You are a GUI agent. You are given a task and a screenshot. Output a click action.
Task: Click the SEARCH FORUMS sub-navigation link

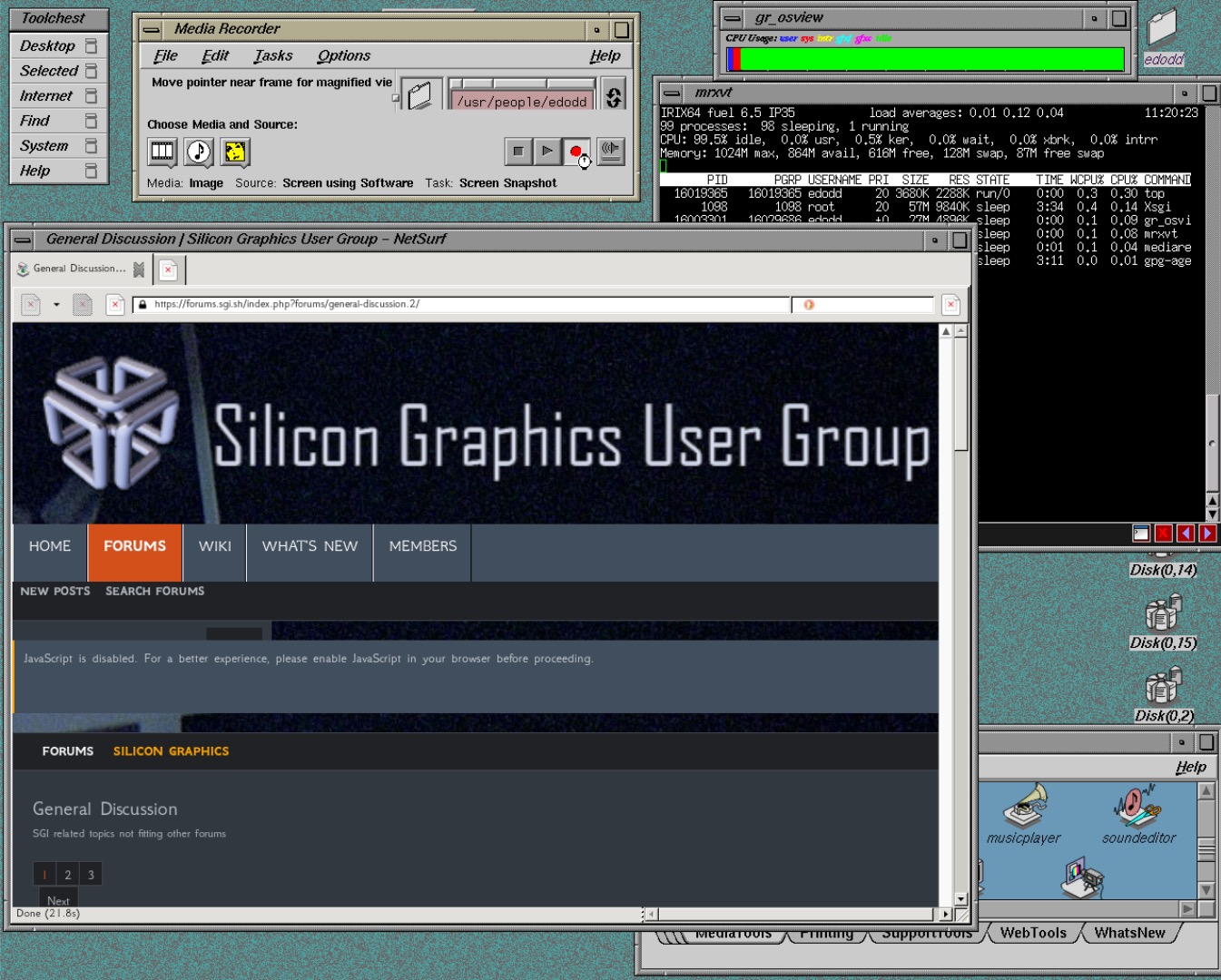coord(155,591)
